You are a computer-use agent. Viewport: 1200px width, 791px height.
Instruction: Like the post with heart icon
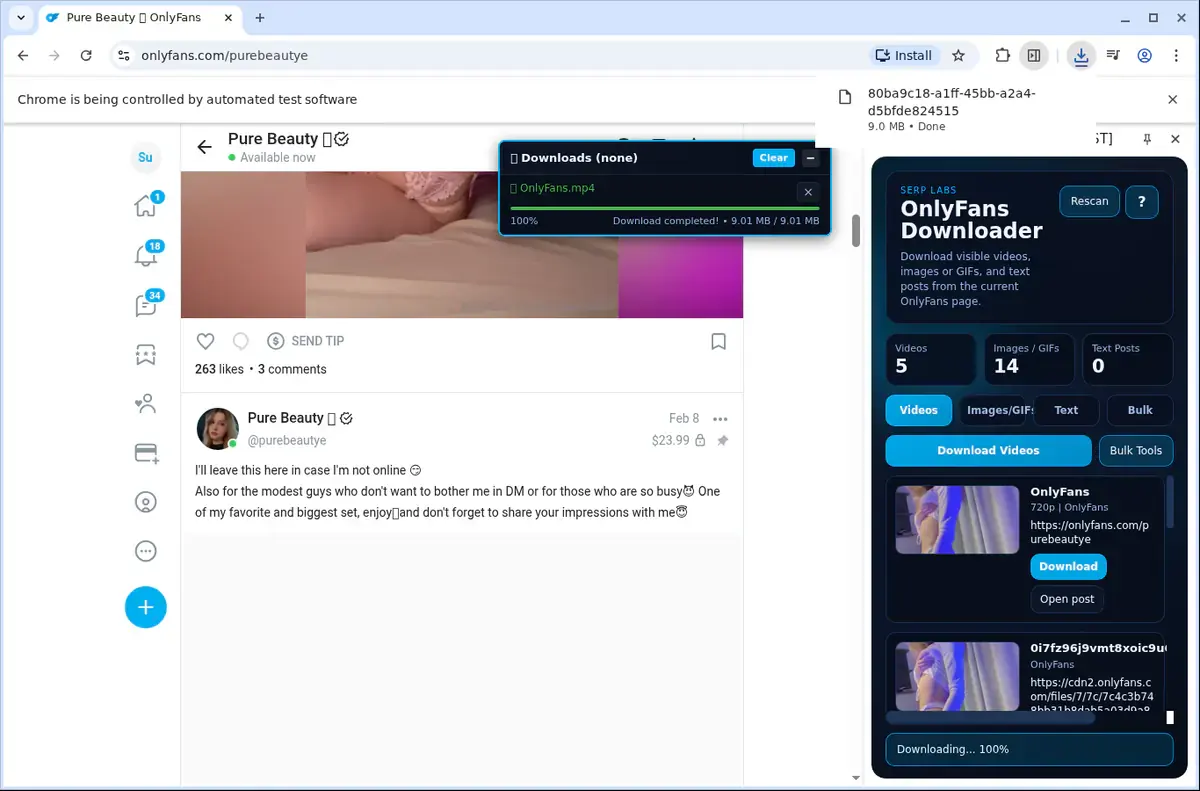(205, 341)
